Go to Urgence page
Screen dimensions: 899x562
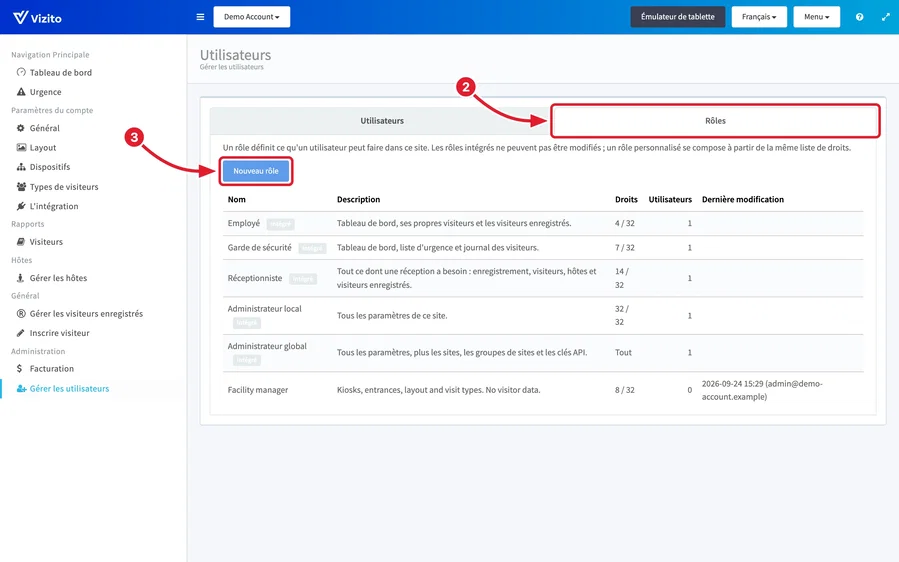click(x=45, y=92)
